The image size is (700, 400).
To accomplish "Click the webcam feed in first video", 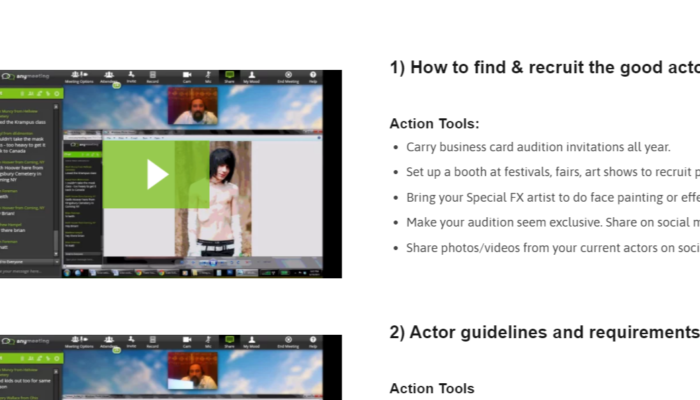I will pyautogui.click(x=196, y=108).
